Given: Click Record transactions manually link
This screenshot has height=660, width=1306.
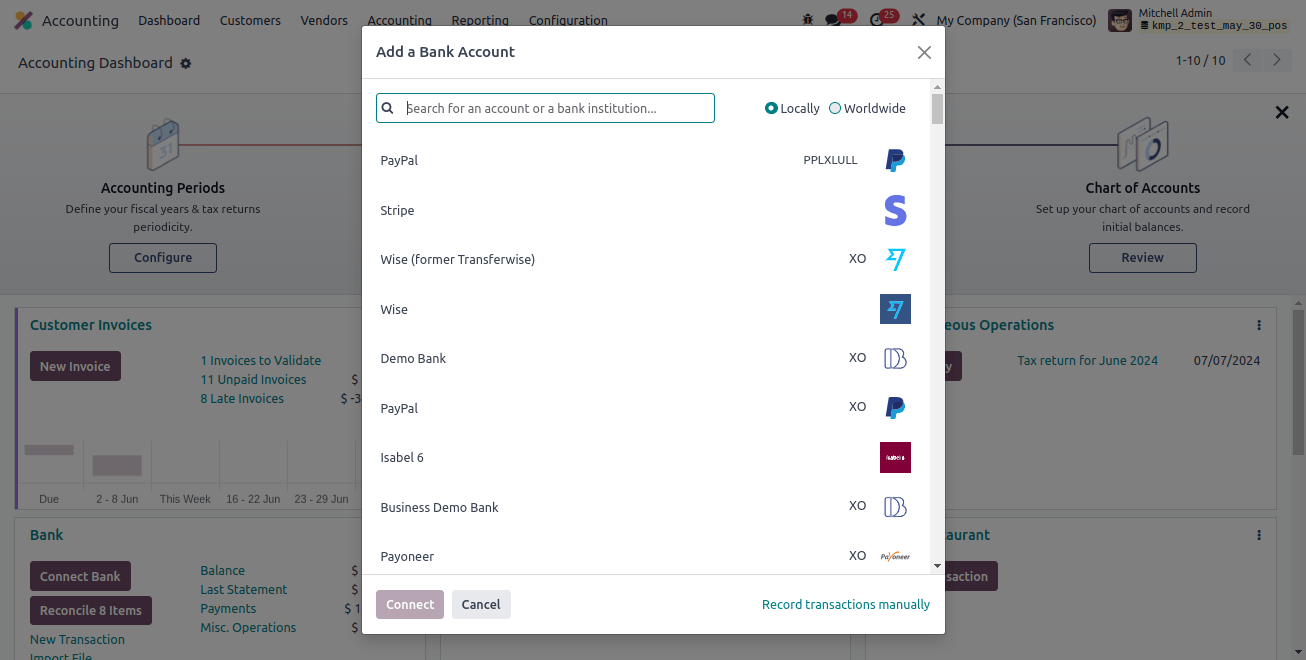Looking at the screenshot, I should coord(846,604).
